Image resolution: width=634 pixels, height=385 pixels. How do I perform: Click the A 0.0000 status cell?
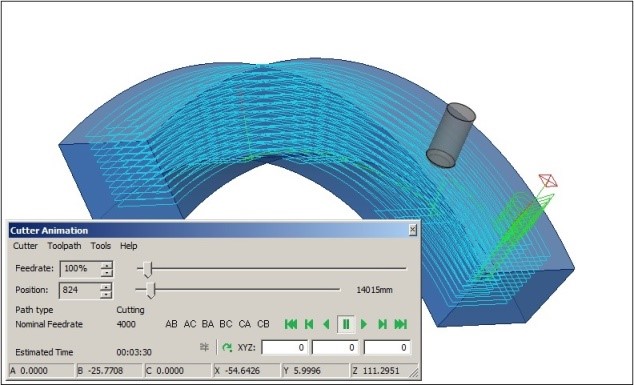click(x=41, y=371)
